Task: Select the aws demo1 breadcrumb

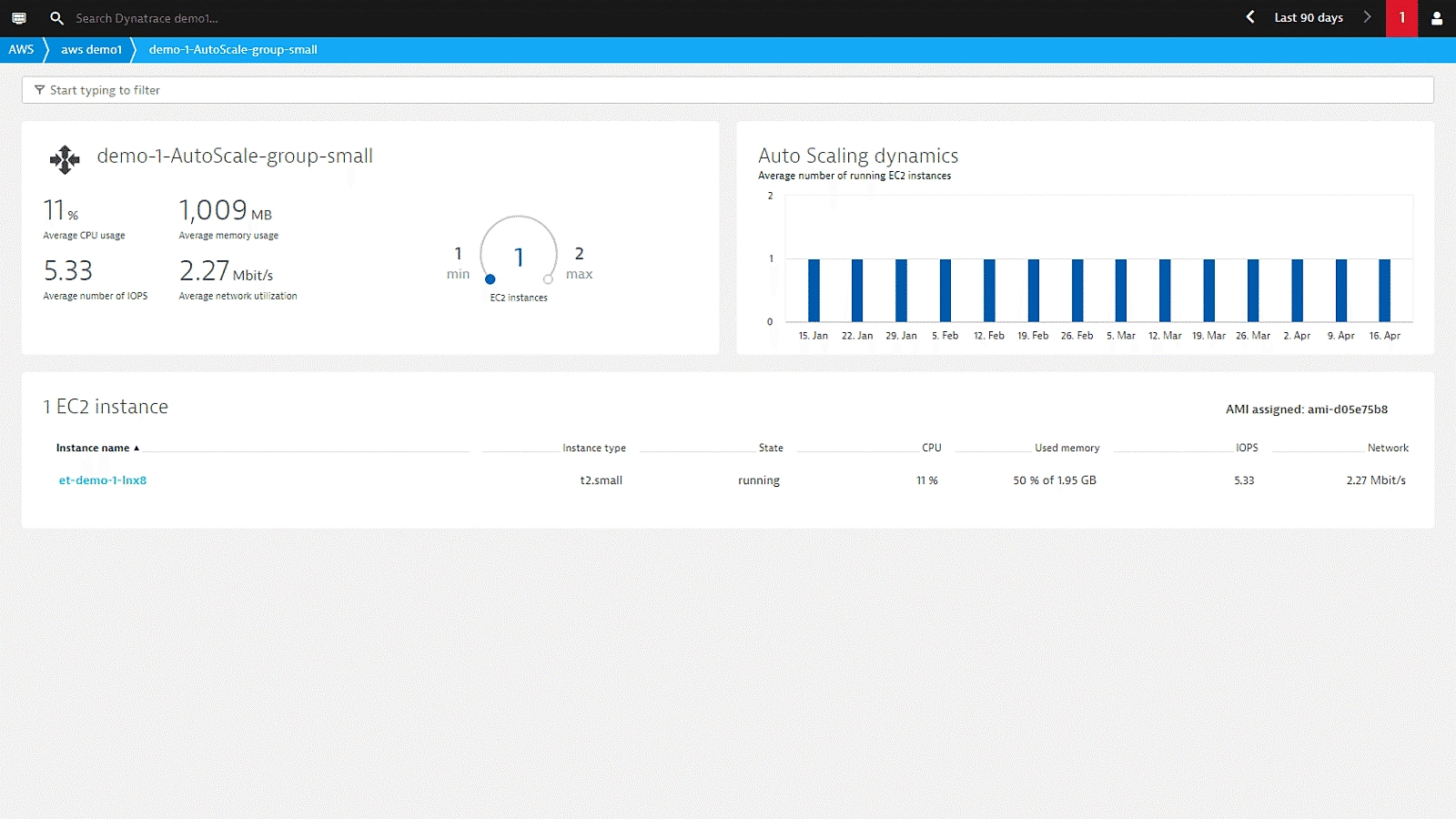Action: pos(91,50)
